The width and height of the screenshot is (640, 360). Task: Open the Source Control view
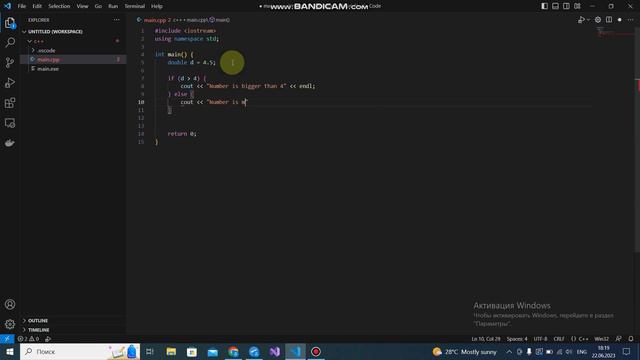[x=10, y=62]
